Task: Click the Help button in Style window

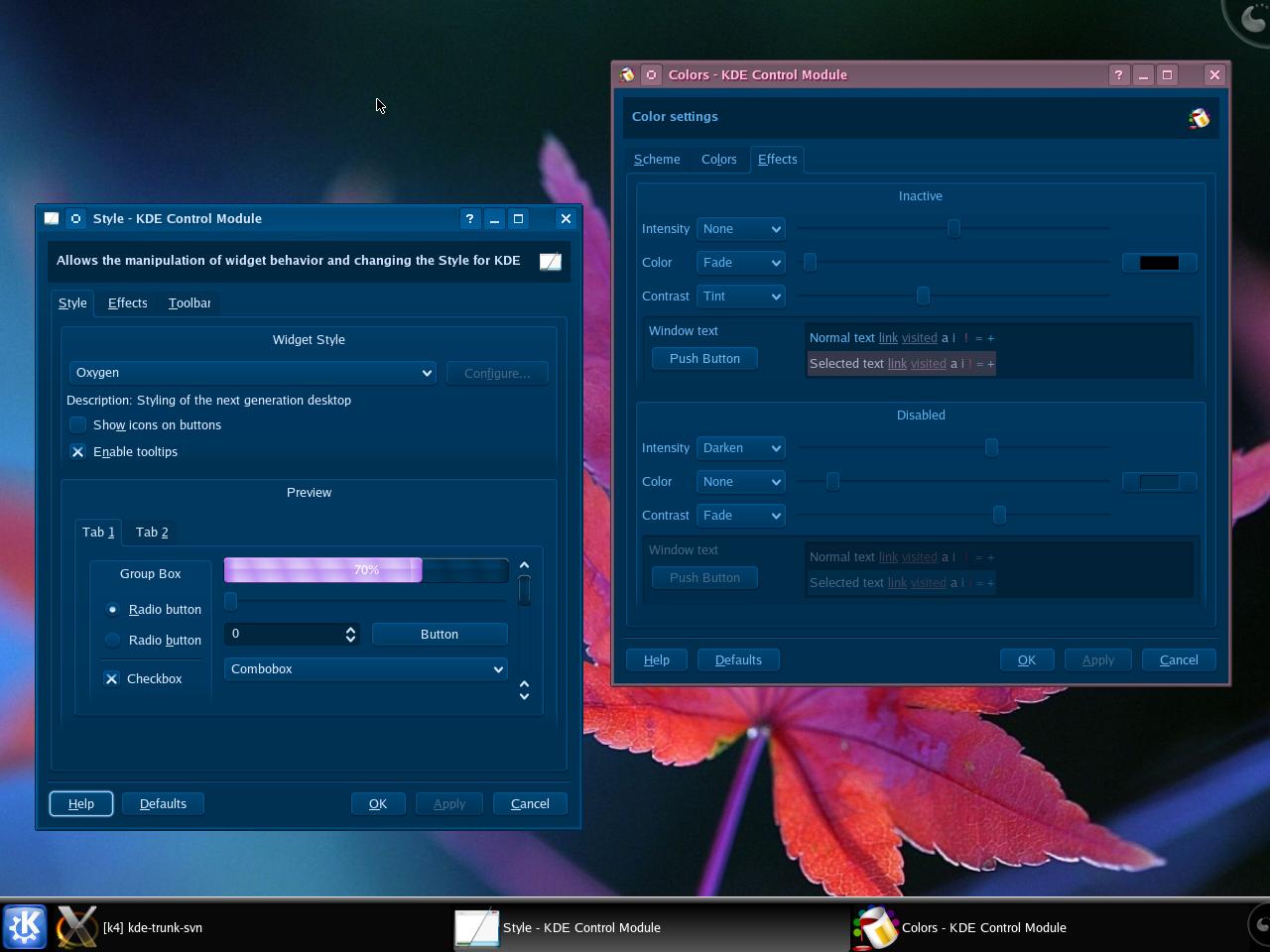Action: (x=81, y=803)
